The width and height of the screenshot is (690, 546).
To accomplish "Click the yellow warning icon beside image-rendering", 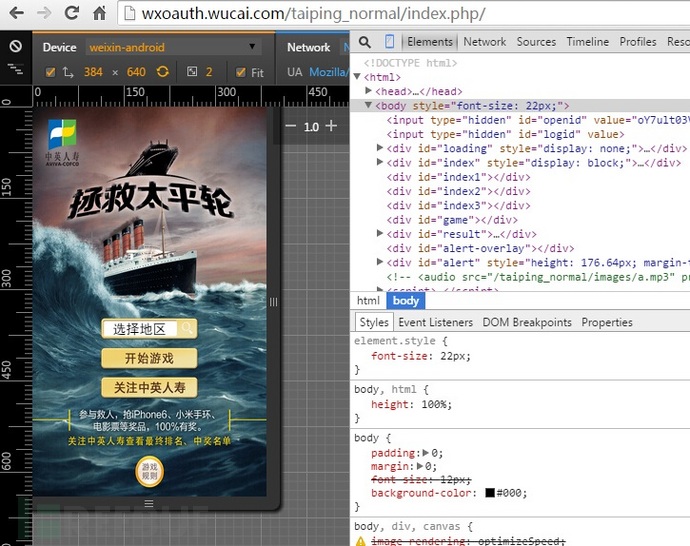I will click(360, 542).
